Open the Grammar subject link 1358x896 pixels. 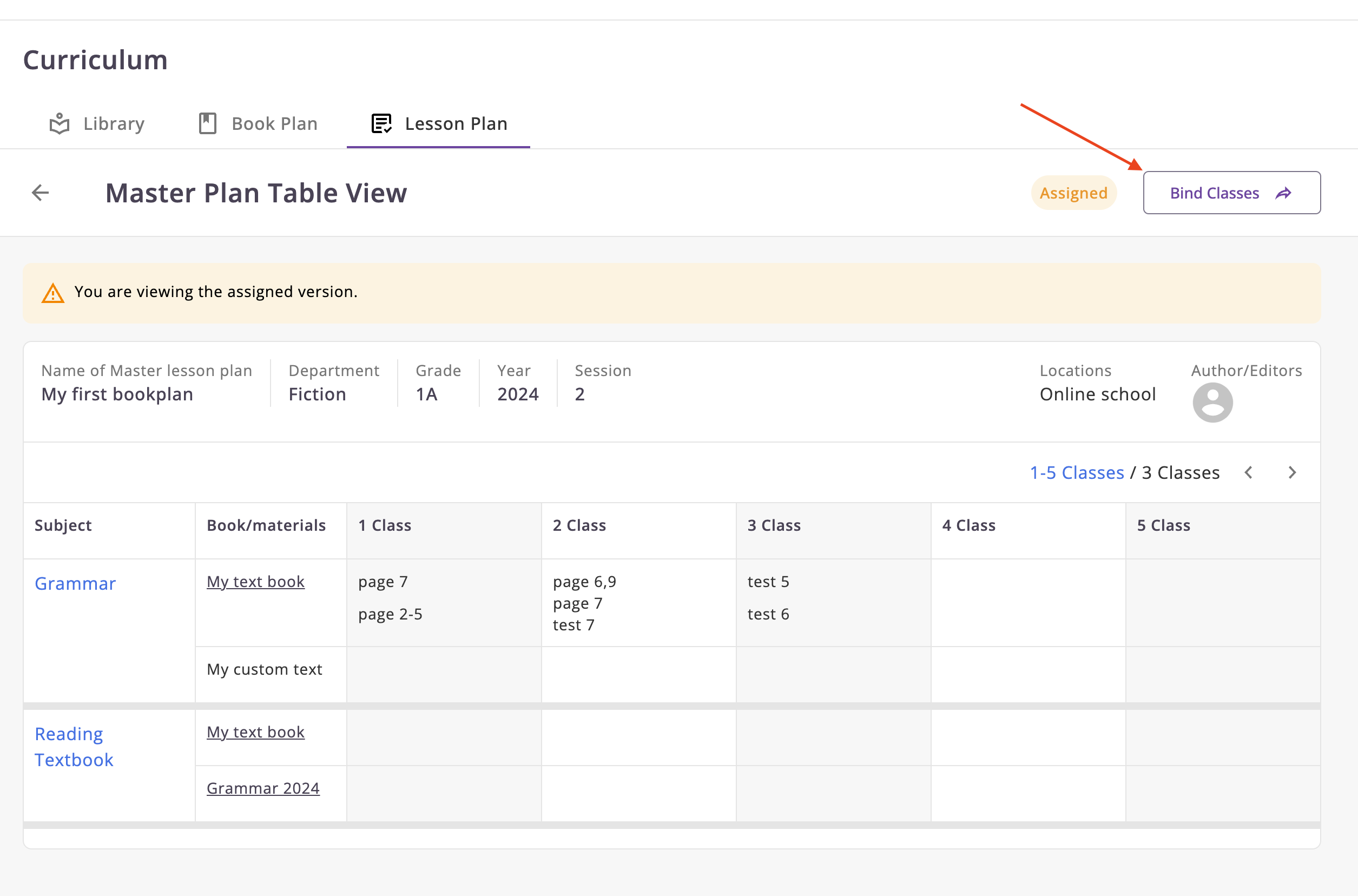75,583
